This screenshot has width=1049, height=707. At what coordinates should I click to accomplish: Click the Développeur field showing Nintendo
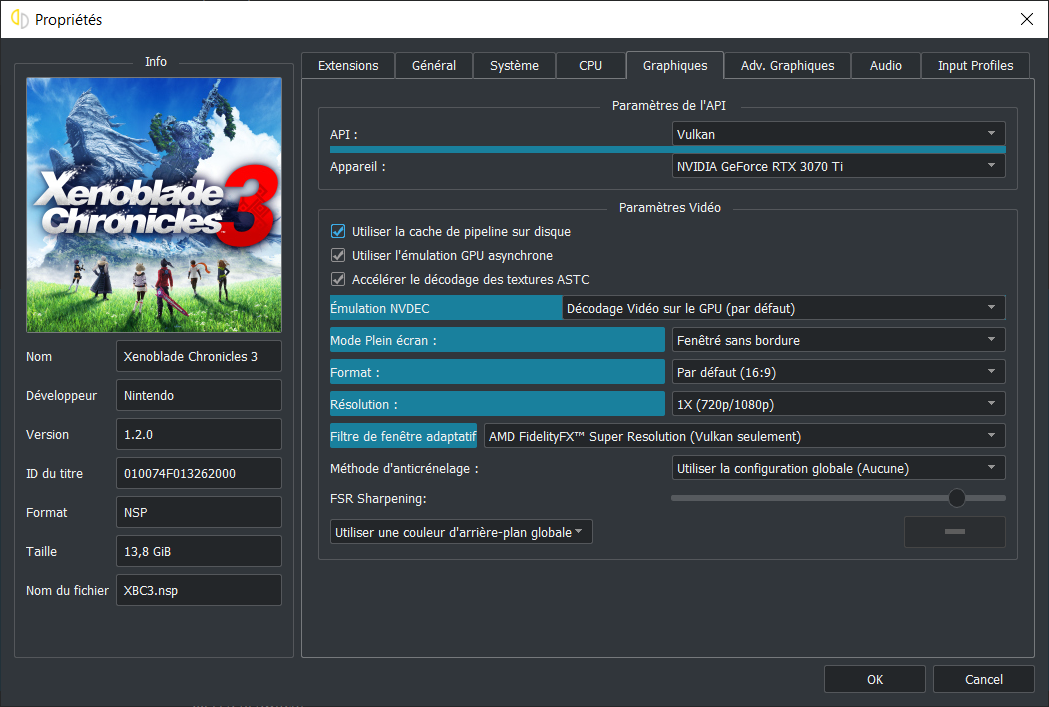click(x=199, y=395)
